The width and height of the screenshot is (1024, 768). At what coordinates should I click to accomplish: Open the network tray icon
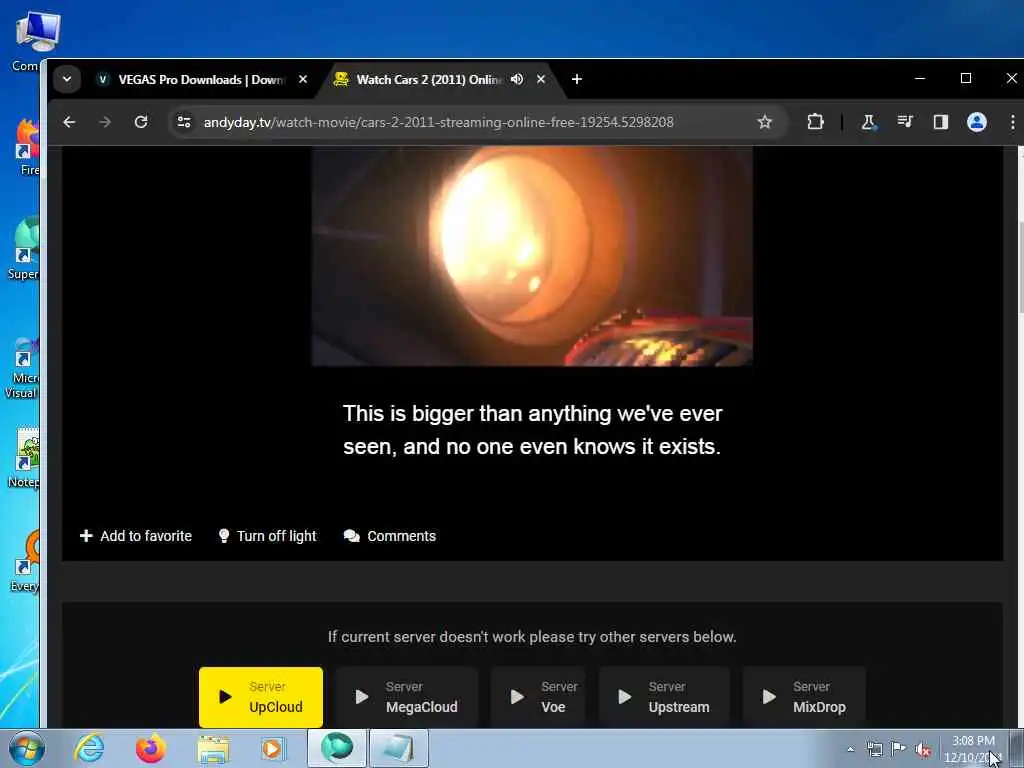[x=874, y=749]
